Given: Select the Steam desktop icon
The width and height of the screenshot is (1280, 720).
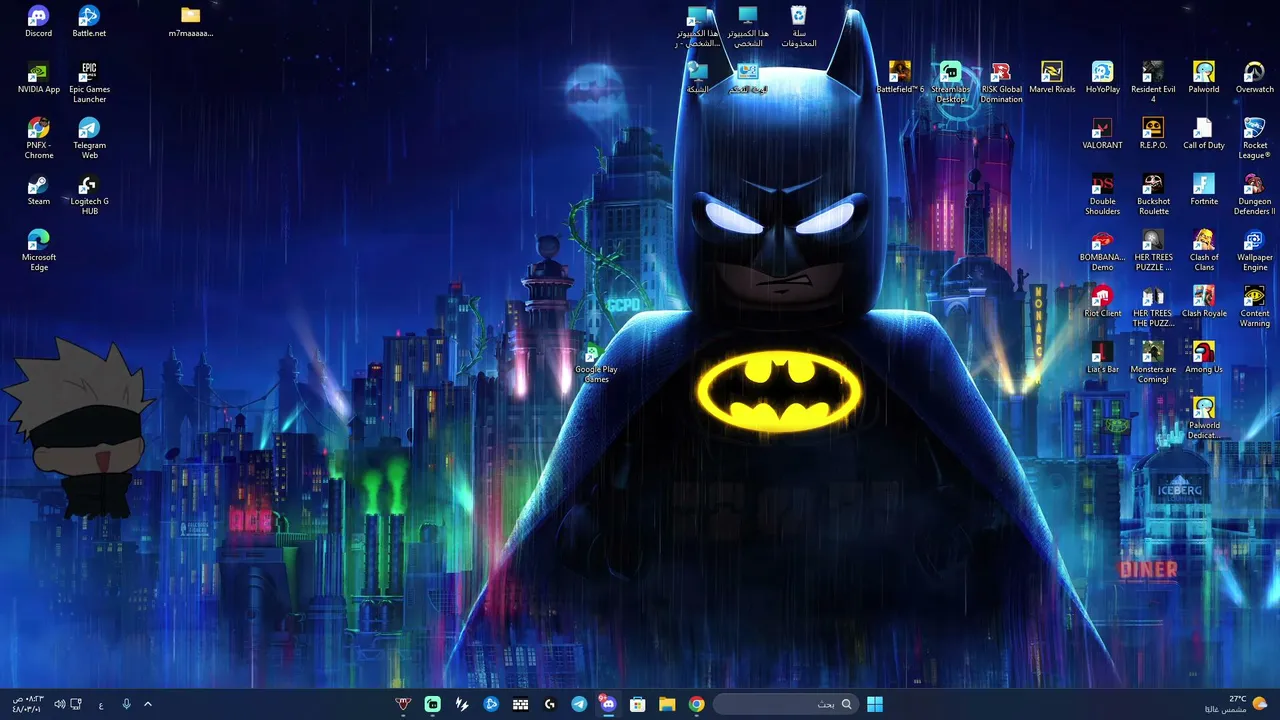Looking at the screenshot, I should pos(38,189).
